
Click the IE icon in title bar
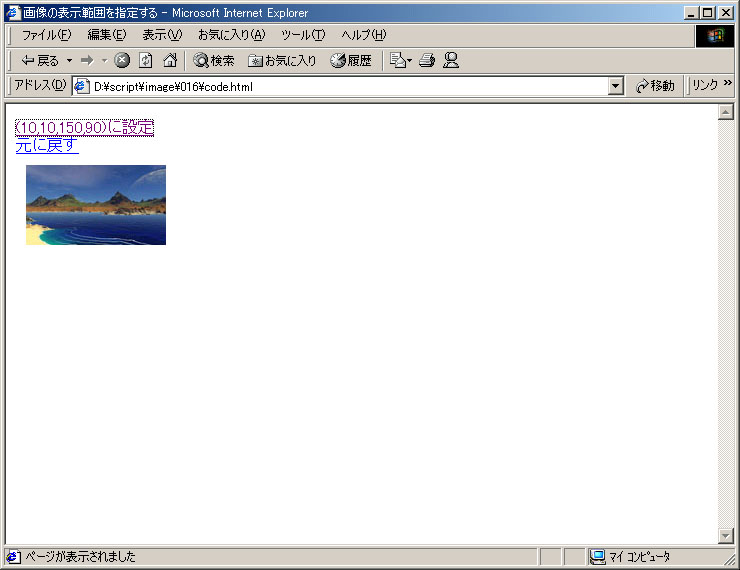pos(13,13)
